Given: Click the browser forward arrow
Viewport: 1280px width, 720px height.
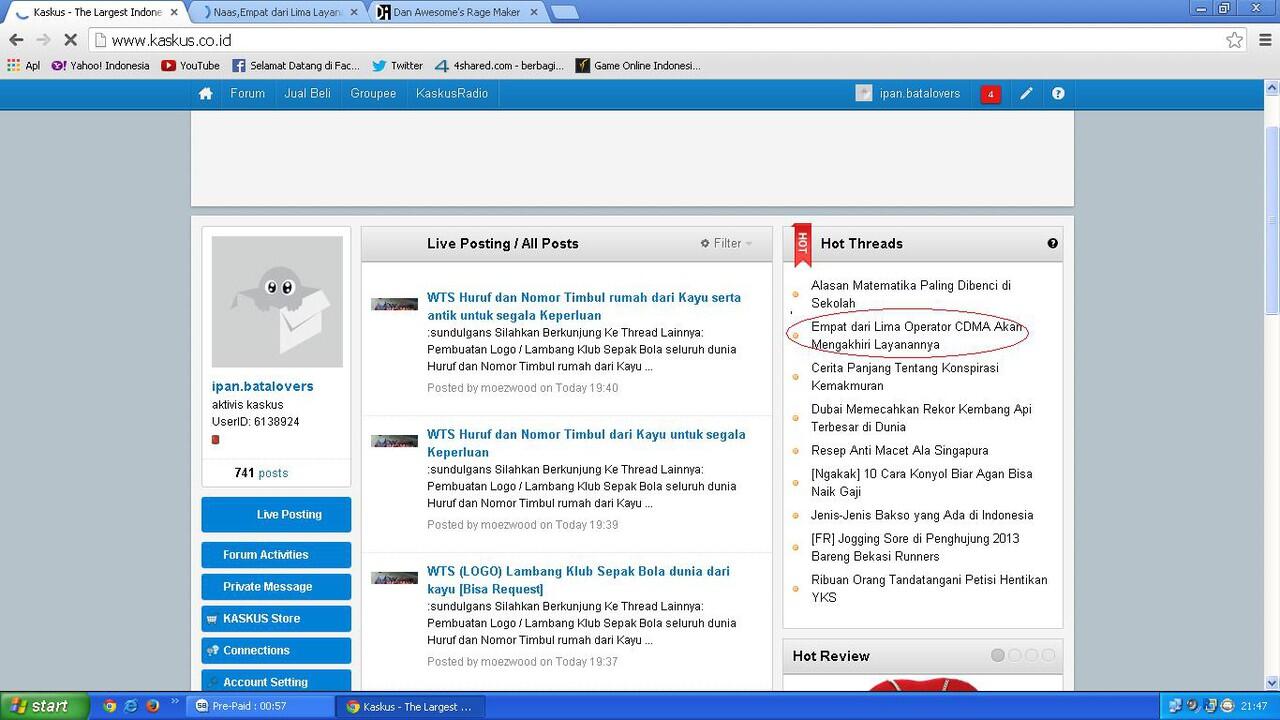Looking at the screenshot, I should (43, 40).
